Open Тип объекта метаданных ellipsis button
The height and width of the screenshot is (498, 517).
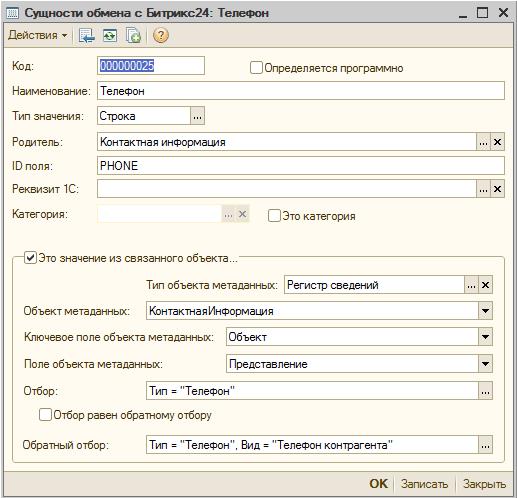[471, 285]
